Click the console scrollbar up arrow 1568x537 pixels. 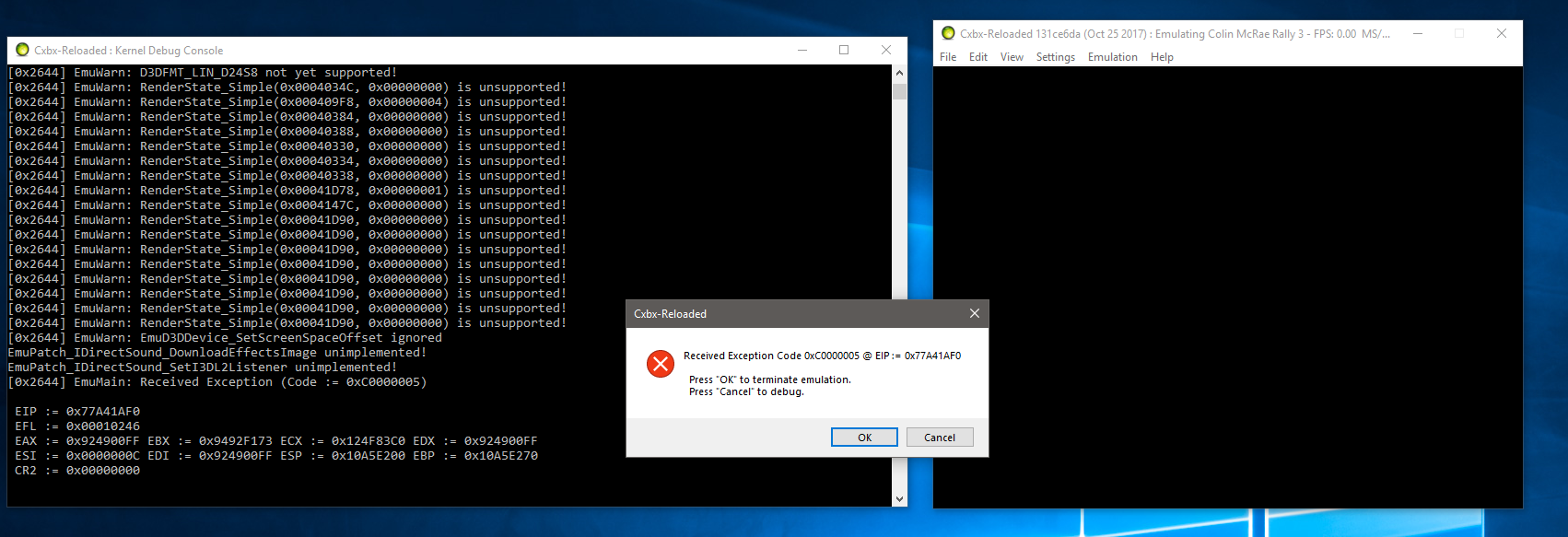click(899, 73)
